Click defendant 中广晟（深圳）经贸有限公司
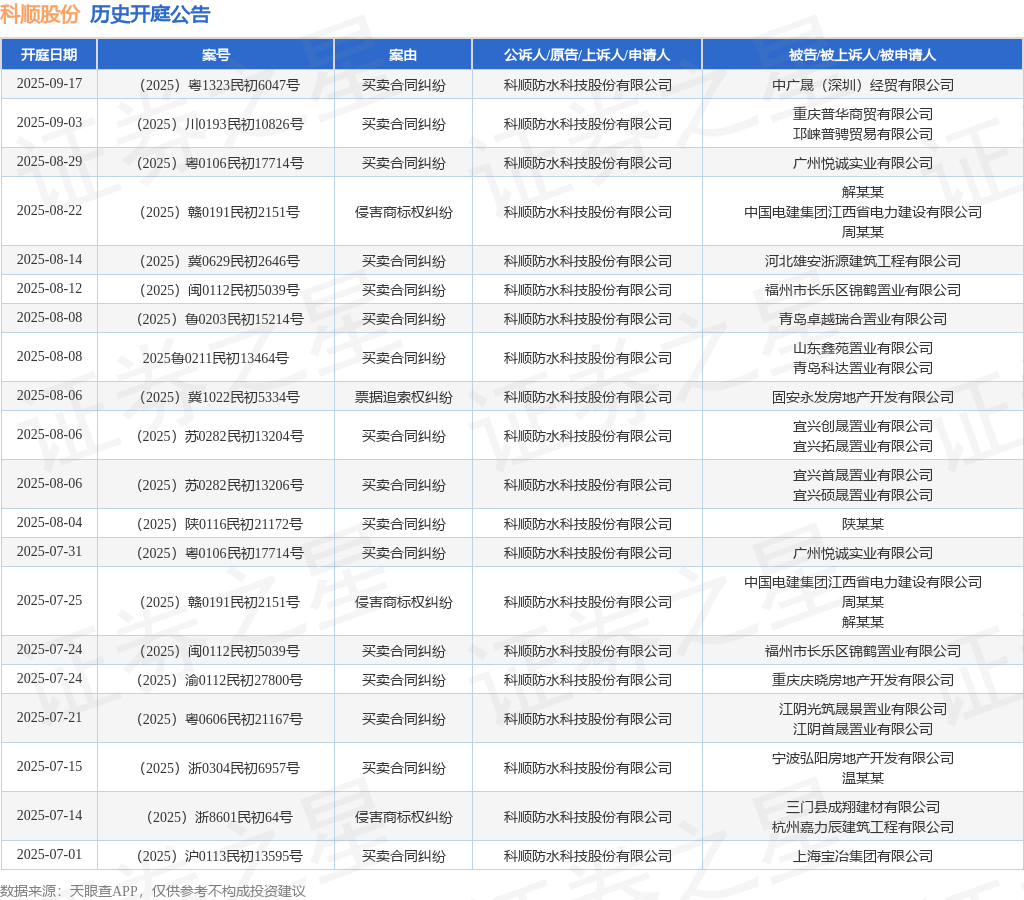This screenshot has width=1024, height=900. click(x=863, y=85)
